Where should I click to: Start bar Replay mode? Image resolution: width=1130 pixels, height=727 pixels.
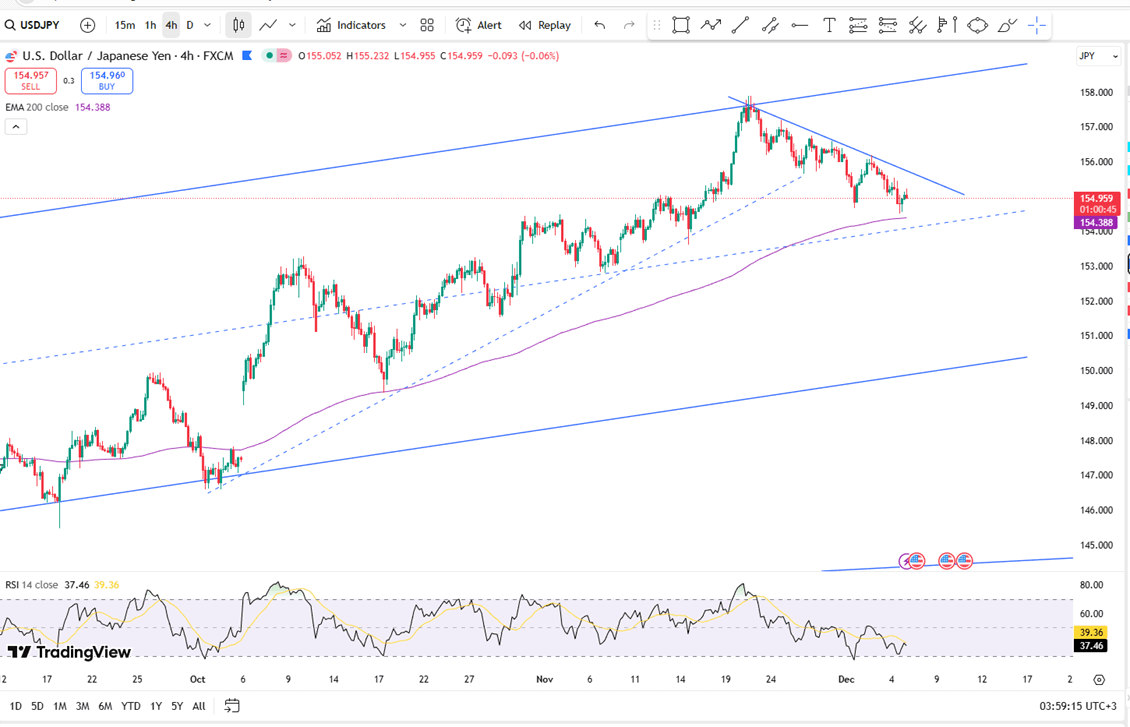(x=545, y=25)
